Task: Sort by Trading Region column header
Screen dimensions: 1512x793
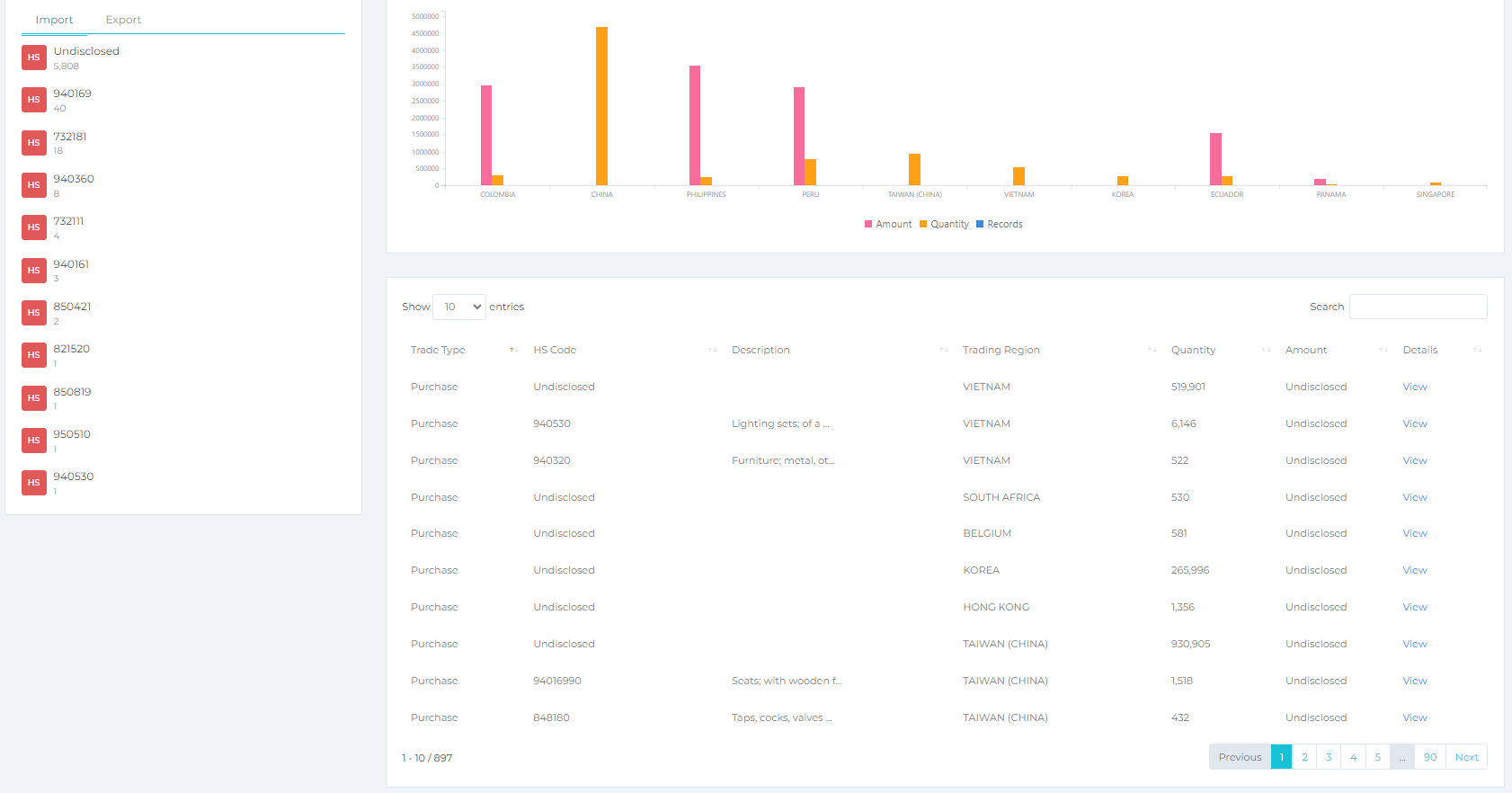Action: coord(1001,350)
